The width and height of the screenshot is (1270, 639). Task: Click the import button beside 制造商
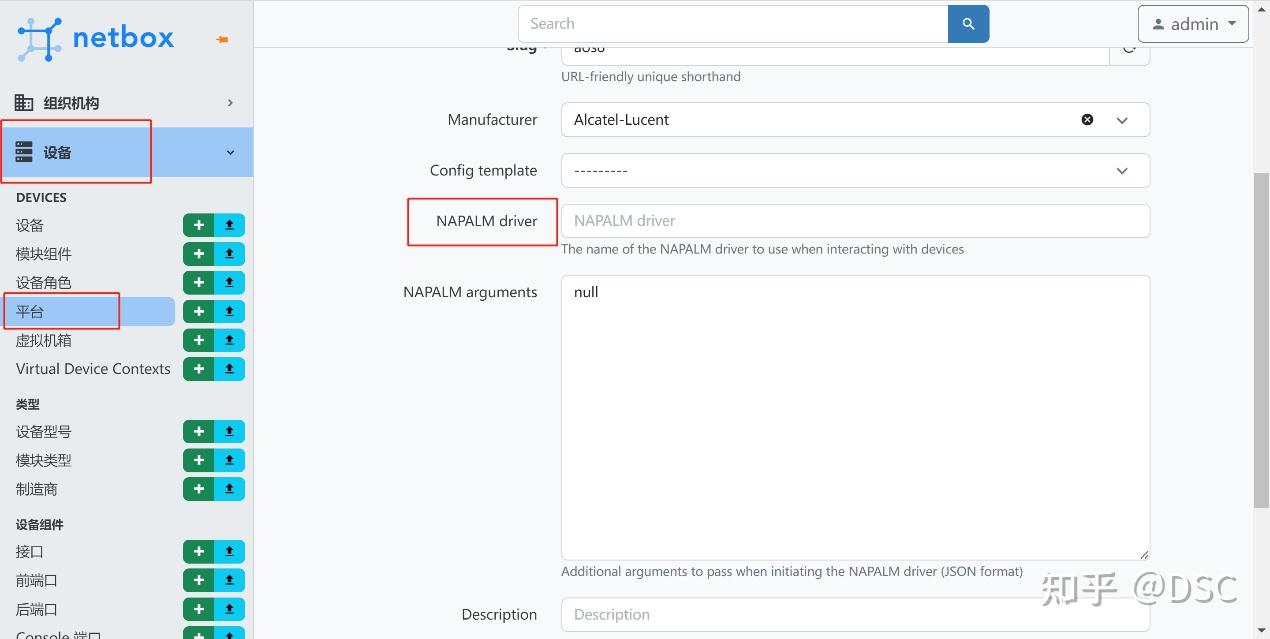tap(229, 489)
